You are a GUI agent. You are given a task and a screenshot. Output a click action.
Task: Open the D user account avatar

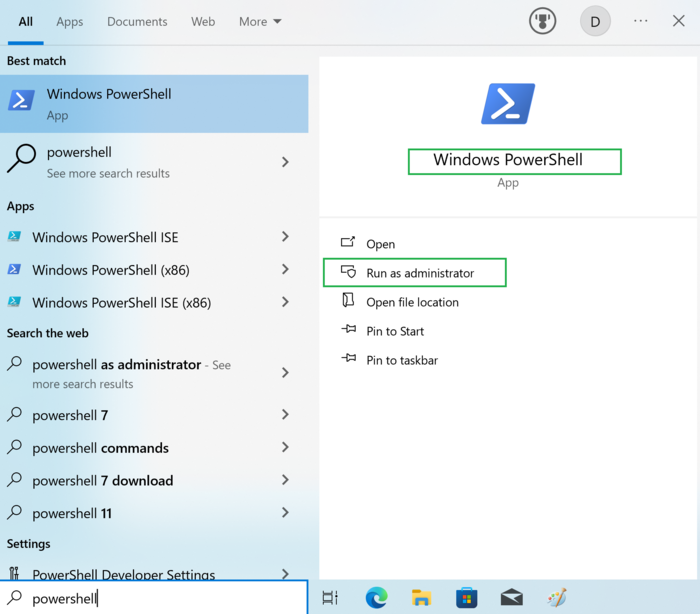pyautogui.click(x=595, y=21)
